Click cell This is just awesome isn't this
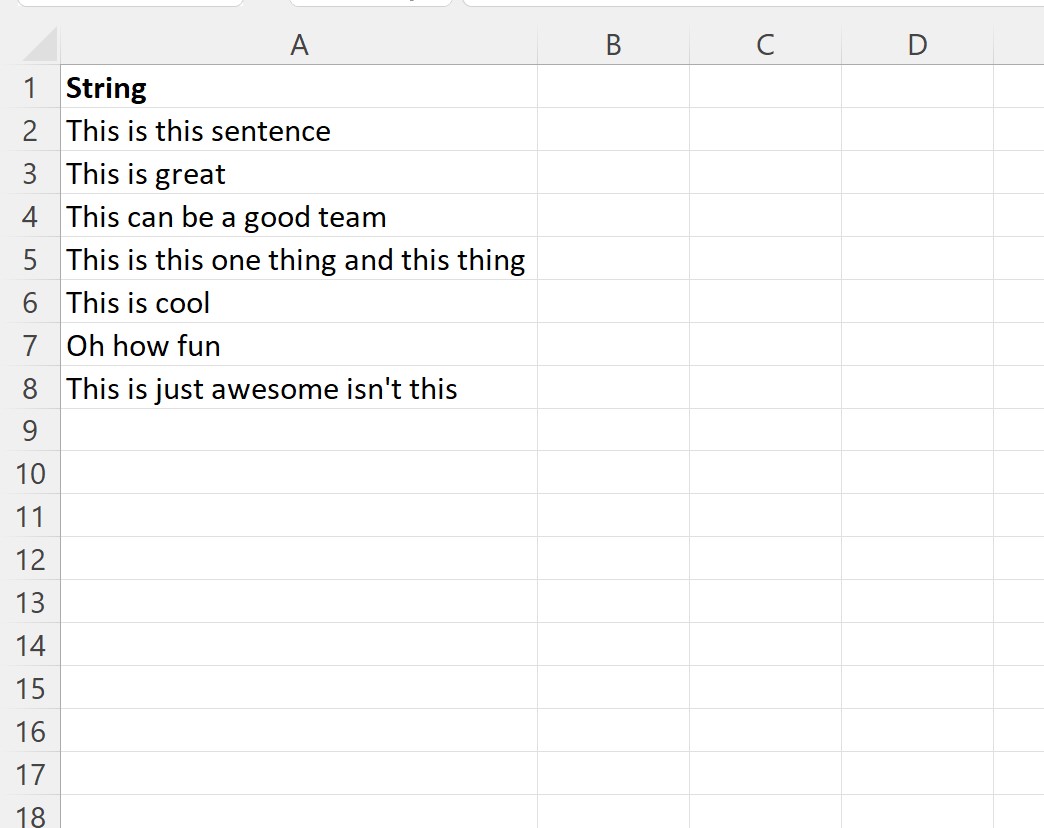The width and height of the screenshot is (1044, 828). (299, 387)
